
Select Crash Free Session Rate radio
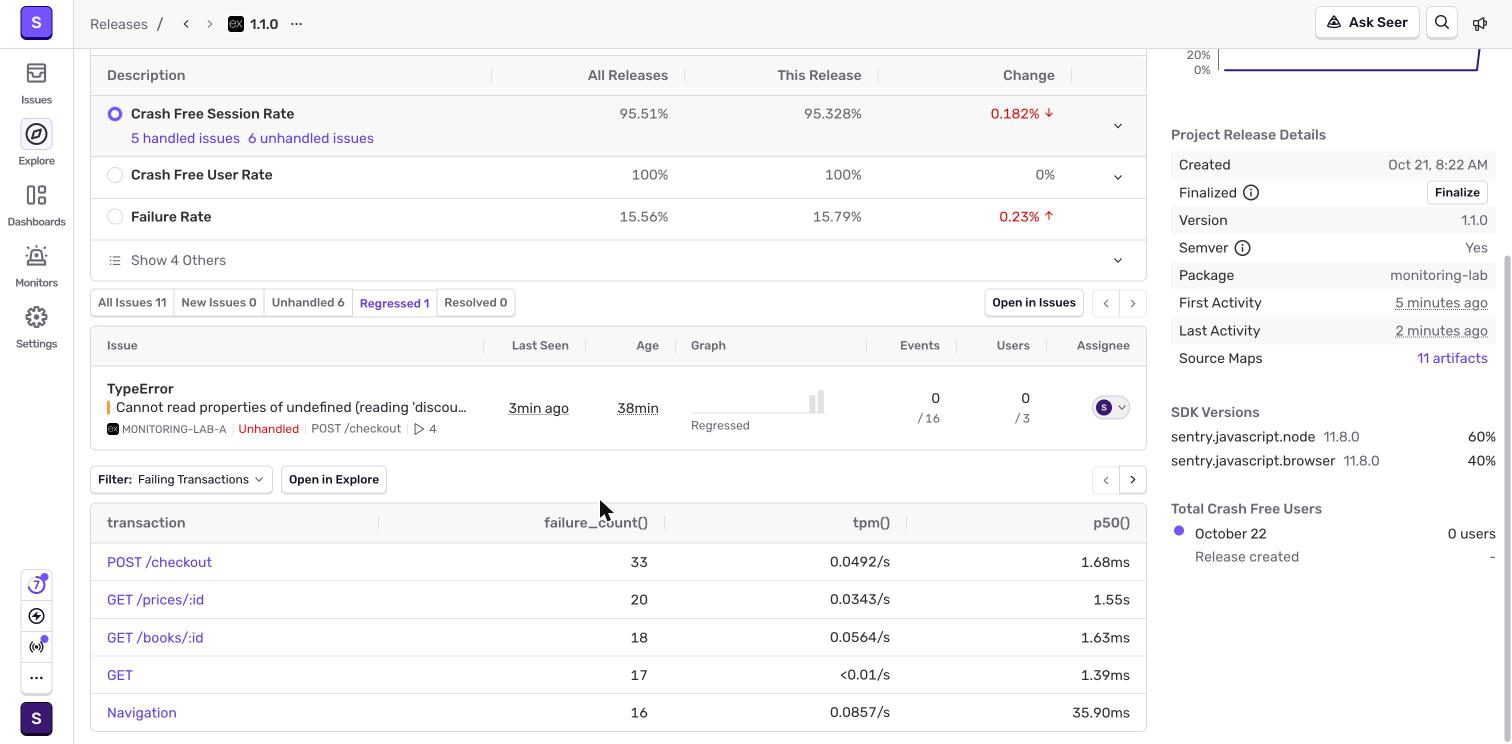[115, 114]
